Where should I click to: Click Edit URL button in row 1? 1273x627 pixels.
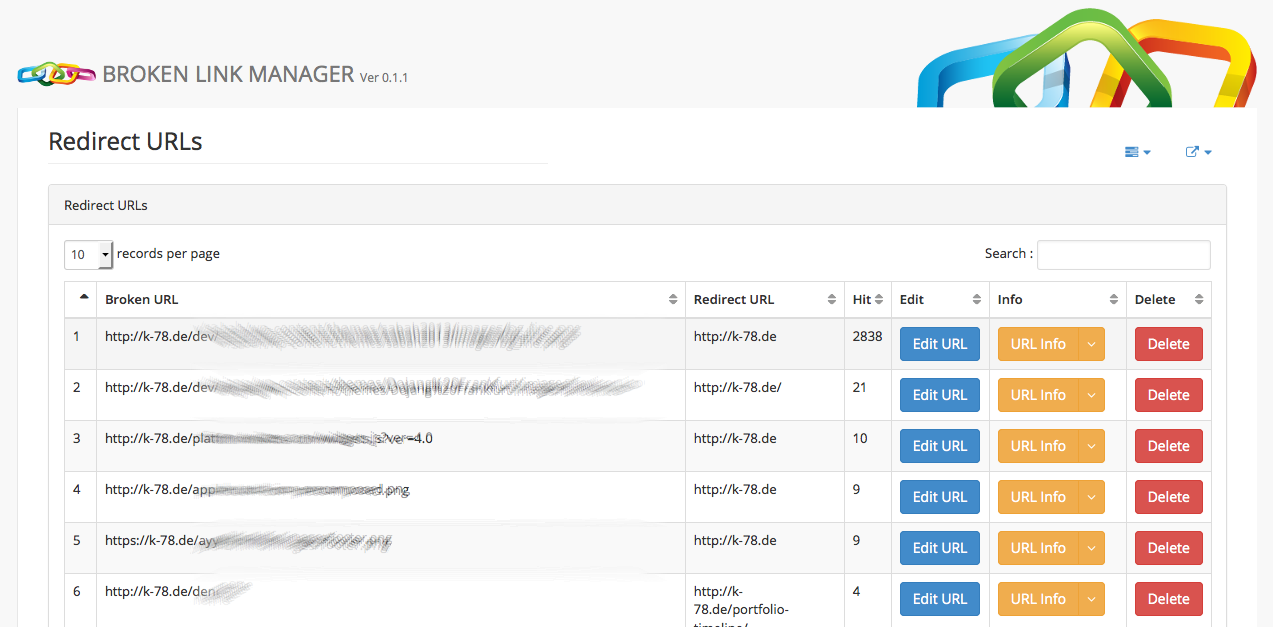click(940, 344)
